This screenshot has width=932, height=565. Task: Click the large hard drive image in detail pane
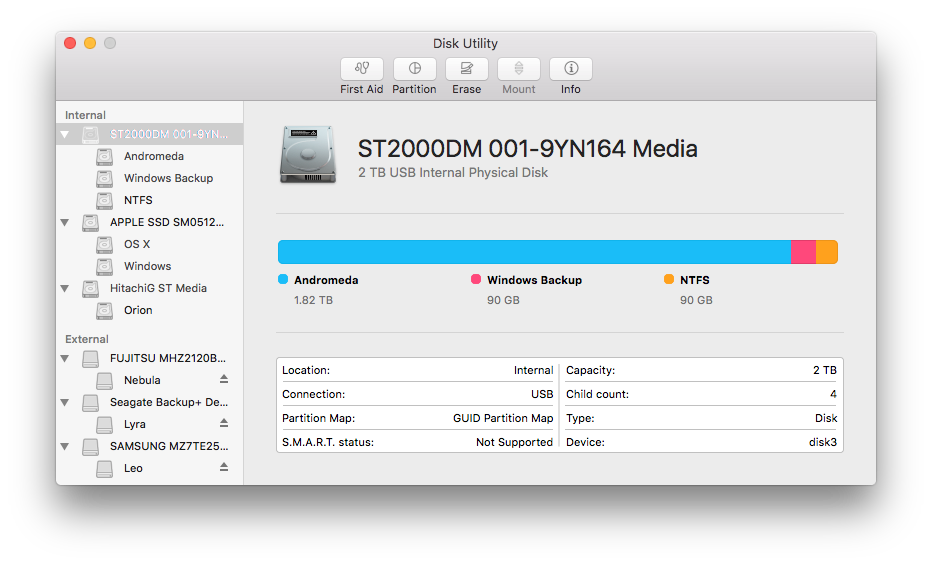point(308,154)
